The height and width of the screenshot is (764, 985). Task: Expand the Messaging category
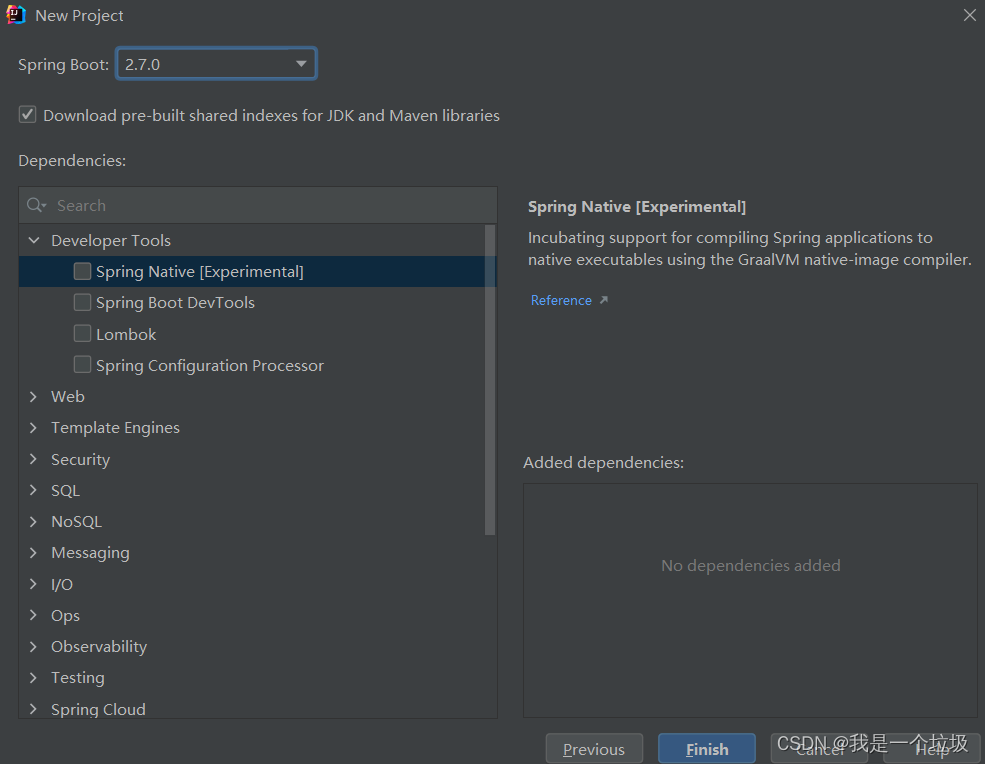coord(34,552)
